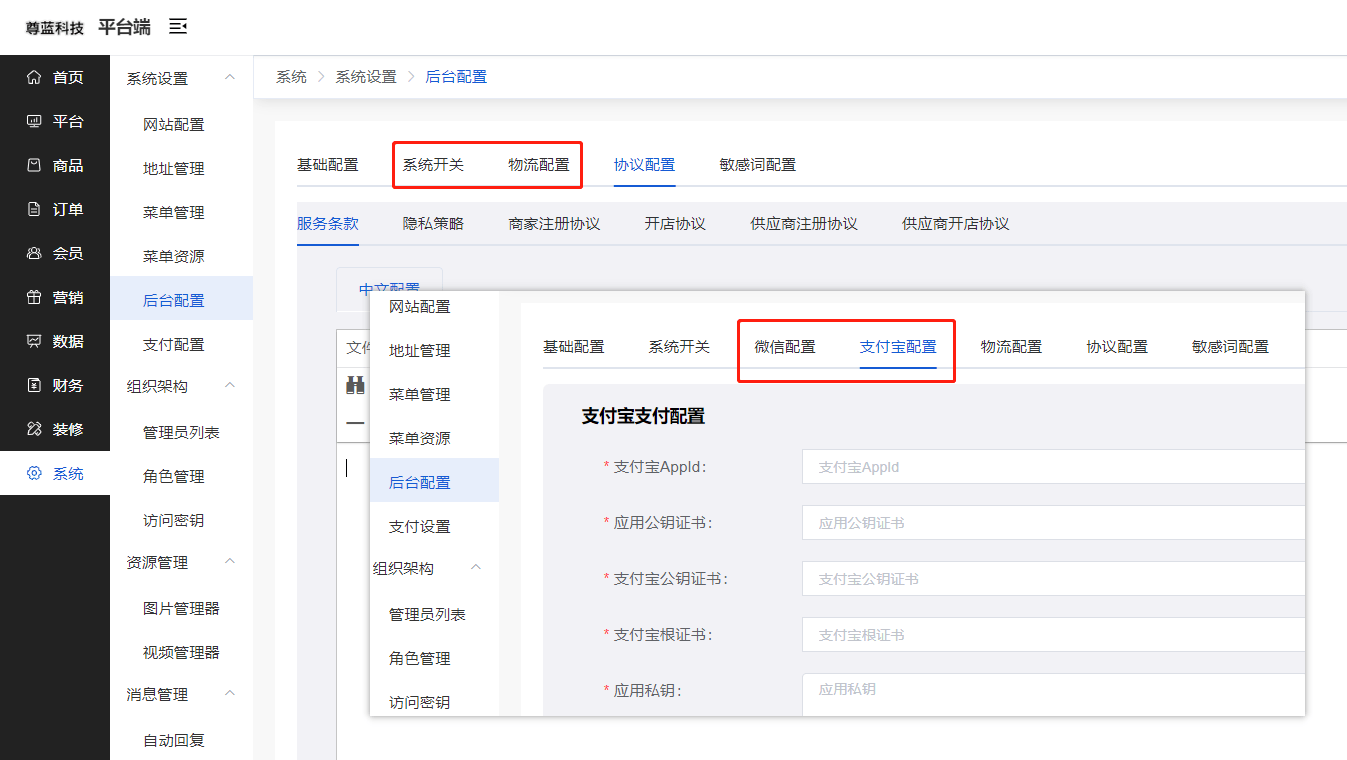Click the horizontal line icon in the editor toolbar
This screenshot has height=760, width=1347.
coord(355,423)
